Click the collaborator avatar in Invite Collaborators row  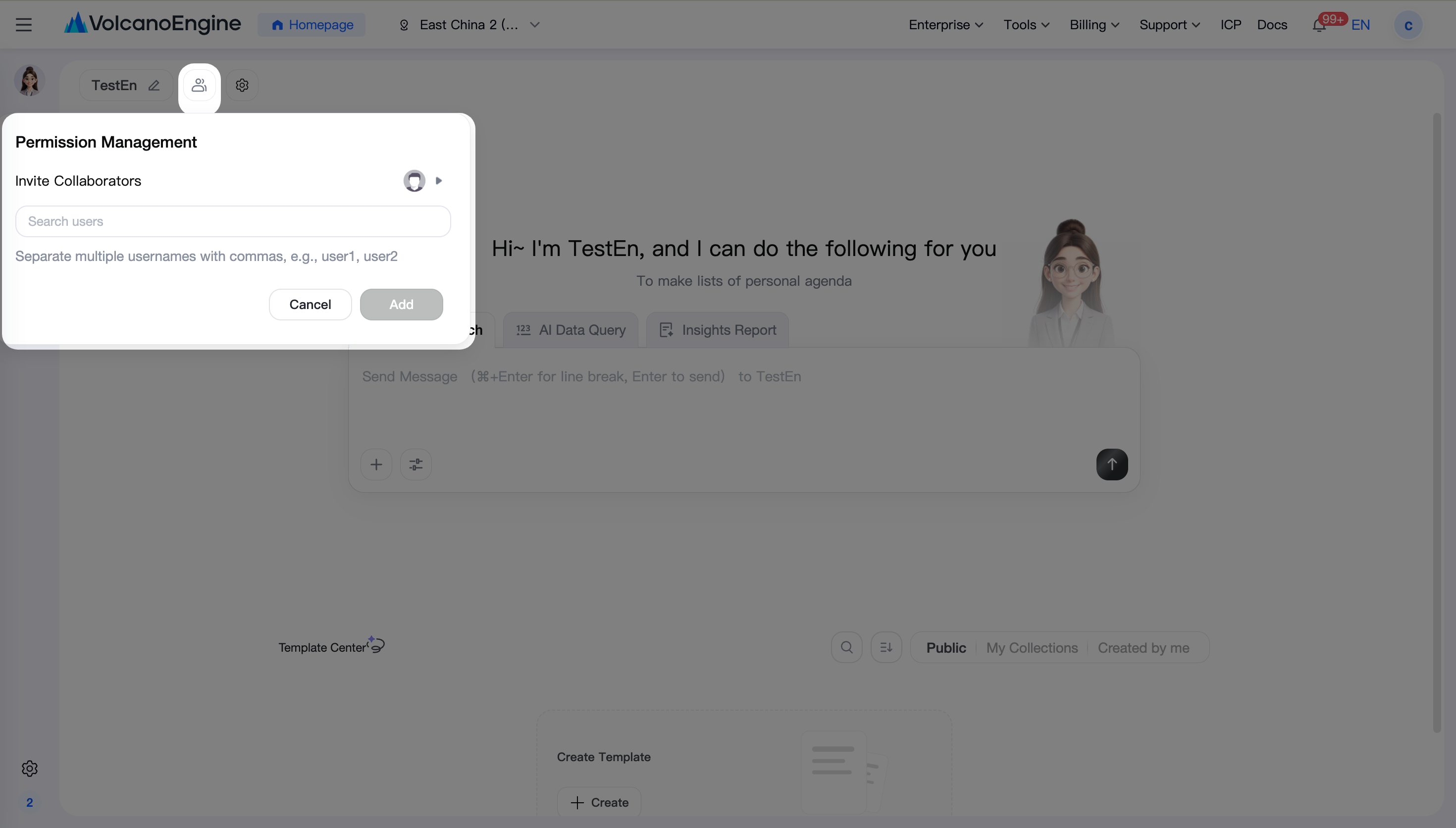[415, 181]
